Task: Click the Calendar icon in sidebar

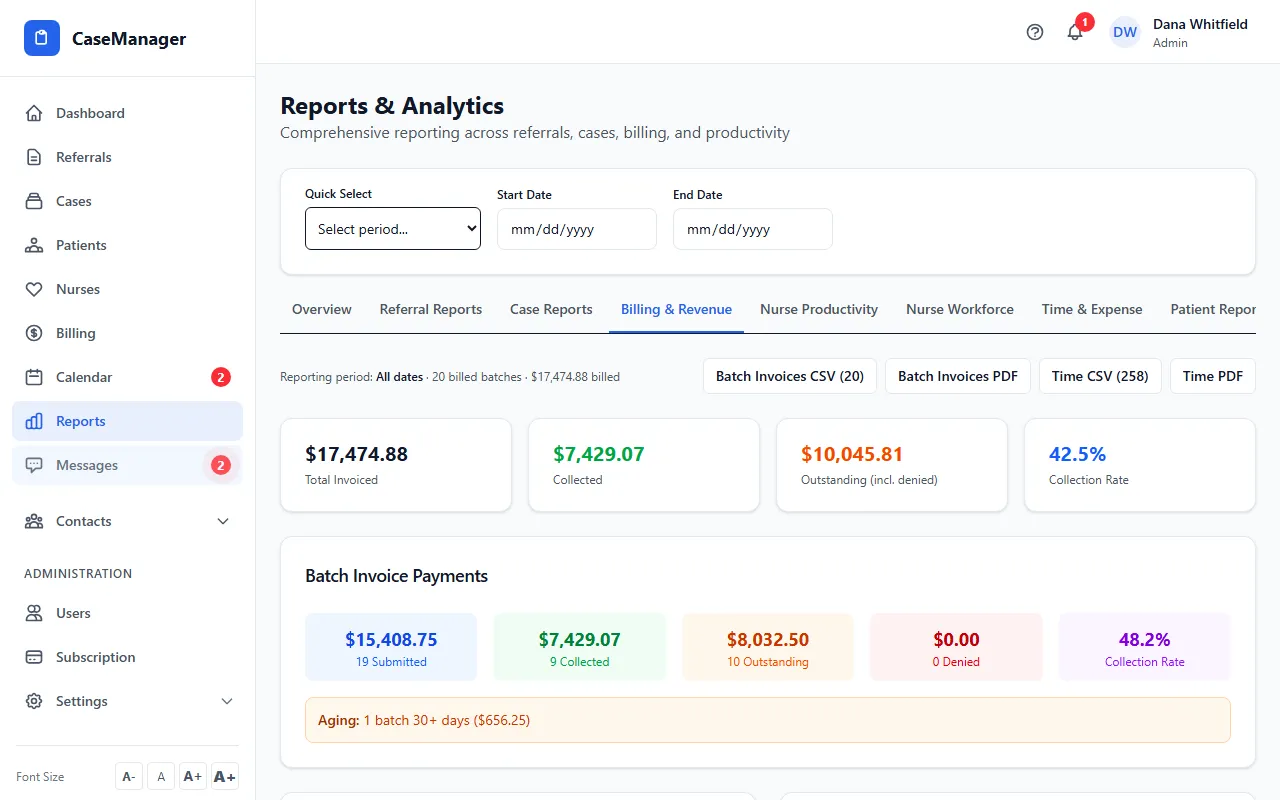Action: [x=34, y=377]
